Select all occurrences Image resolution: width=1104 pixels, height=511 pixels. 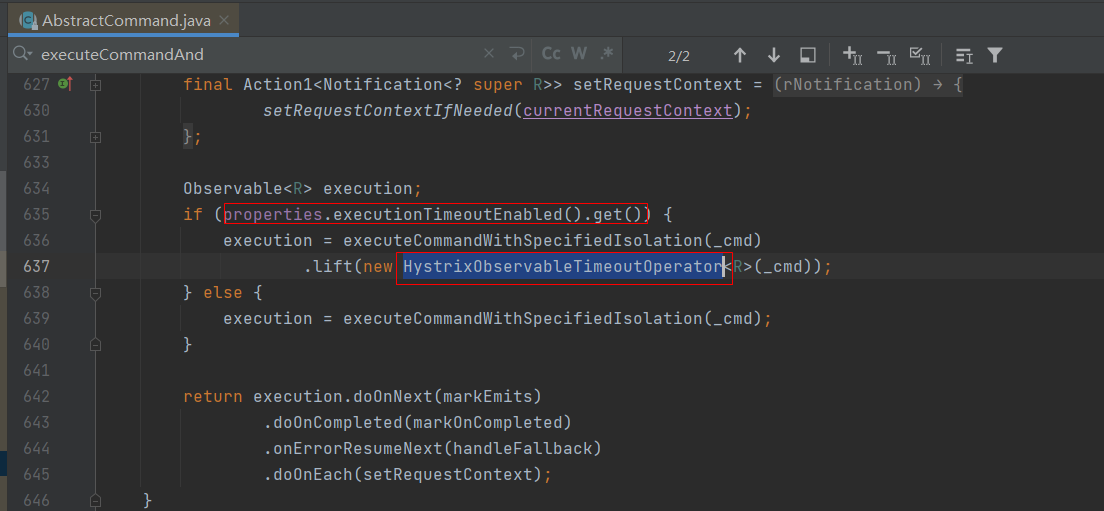pyautogui.click(x=920, y=55)
